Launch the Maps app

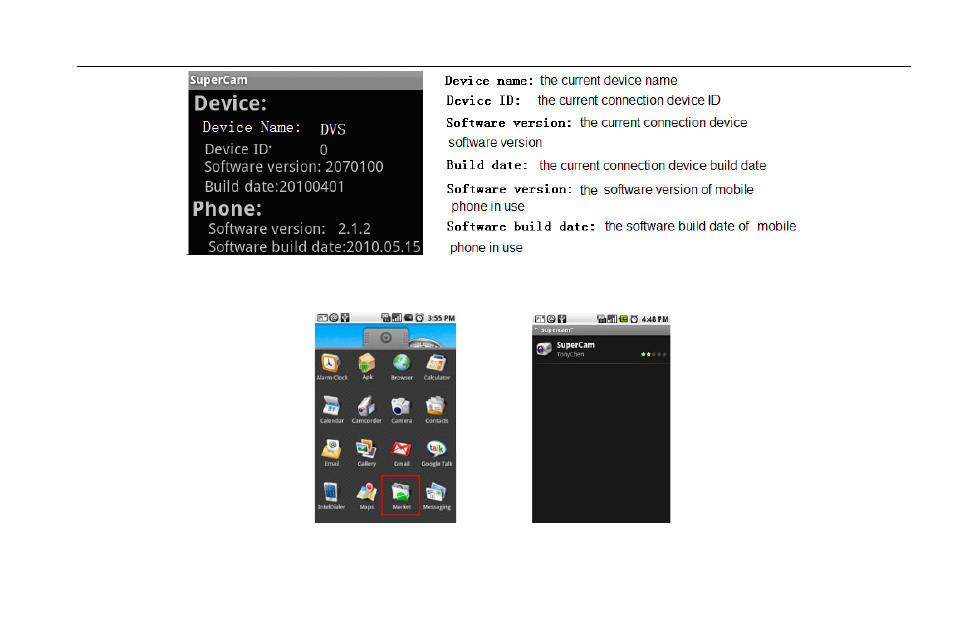pos(366,496)
